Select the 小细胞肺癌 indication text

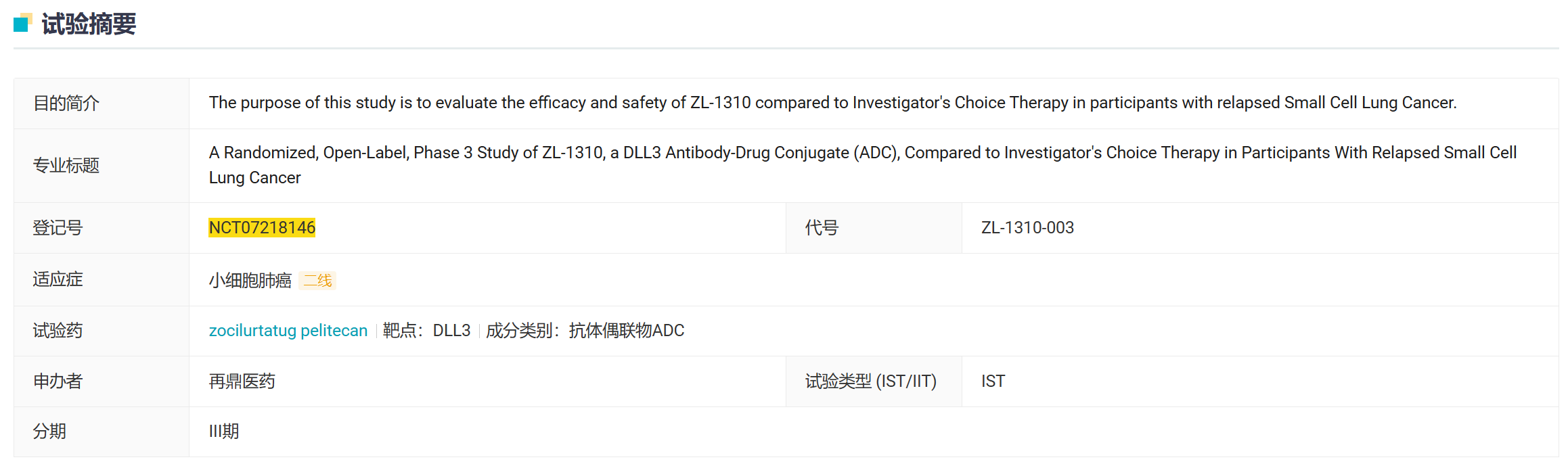(x=250, y=281)
